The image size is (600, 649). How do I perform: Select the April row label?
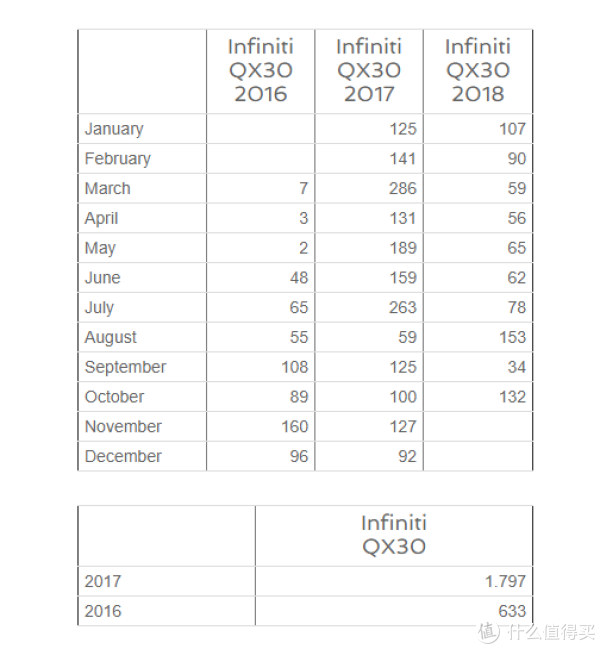tap(101, 219)
